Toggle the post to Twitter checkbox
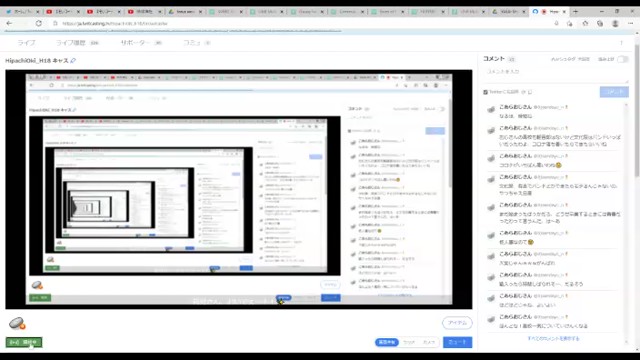 click(x=485, y=92)
